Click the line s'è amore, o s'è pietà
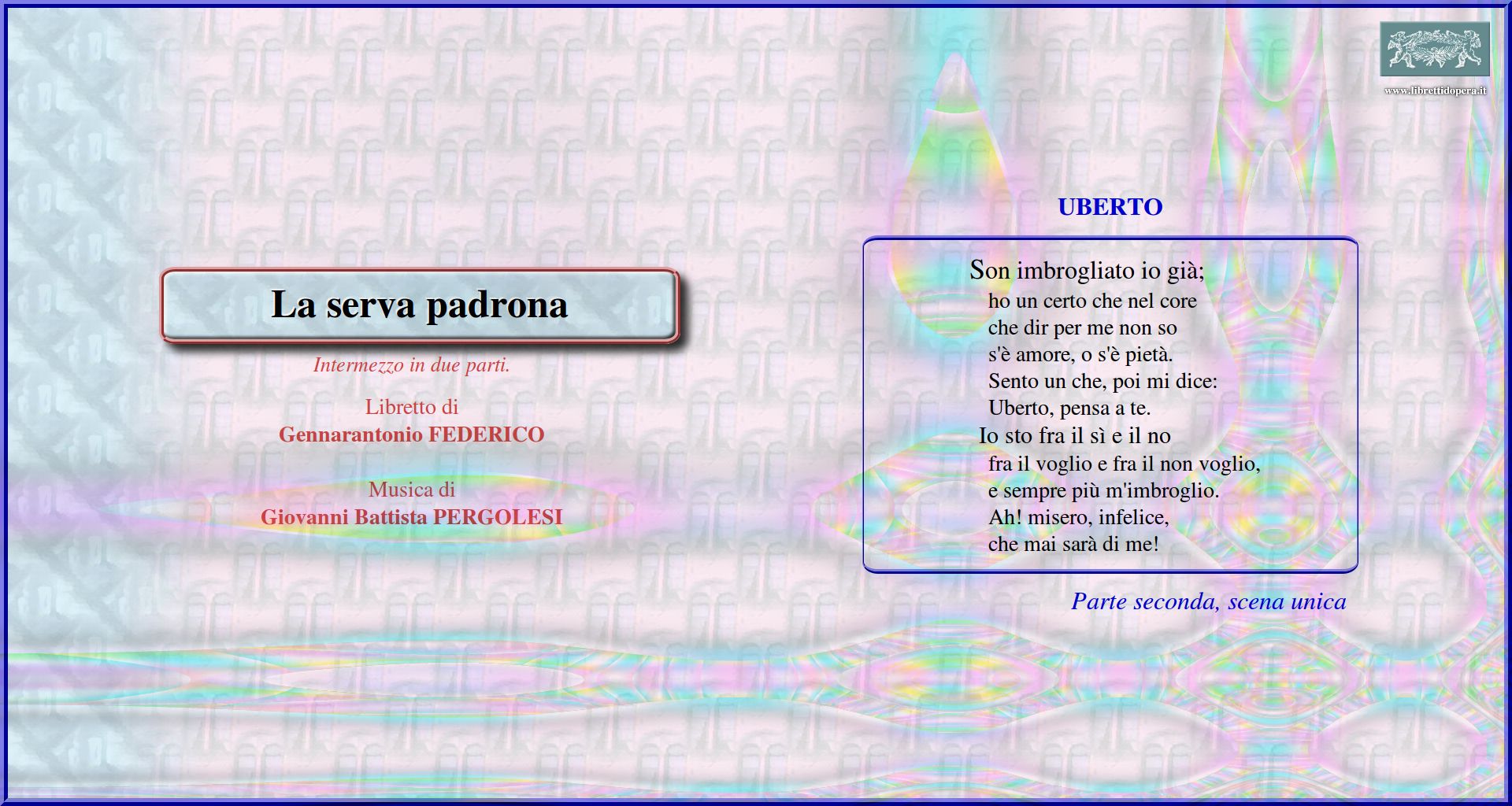Image resolution: width=1512 pixels, height=806 pixels. click(1080, 354)
